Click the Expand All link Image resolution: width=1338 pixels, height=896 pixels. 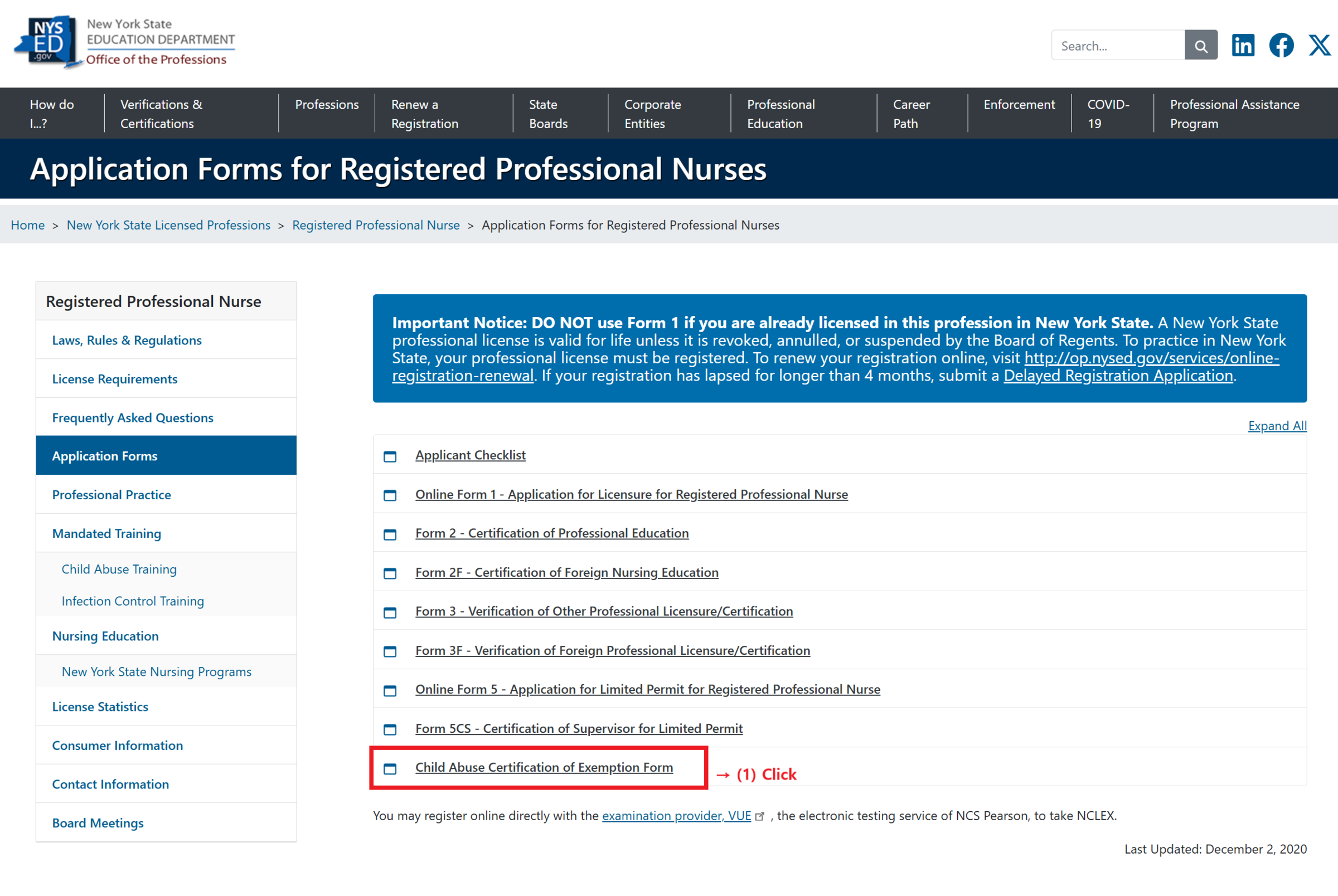coord(1277,425)
